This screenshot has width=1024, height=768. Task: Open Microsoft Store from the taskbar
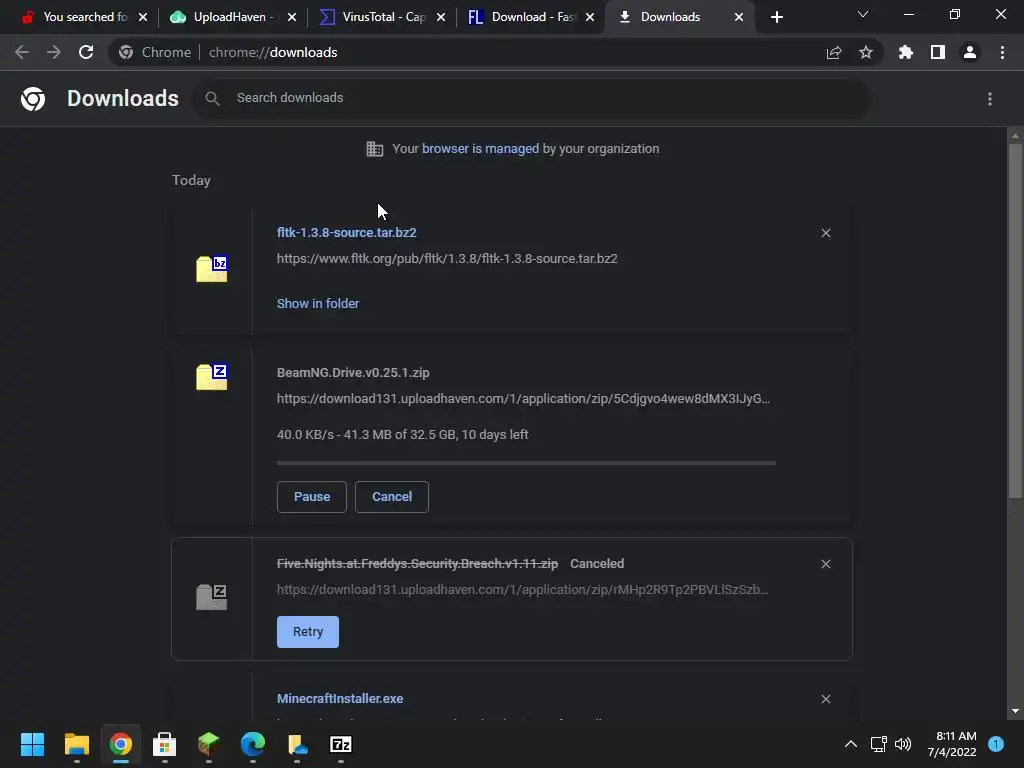click(165, 744)
